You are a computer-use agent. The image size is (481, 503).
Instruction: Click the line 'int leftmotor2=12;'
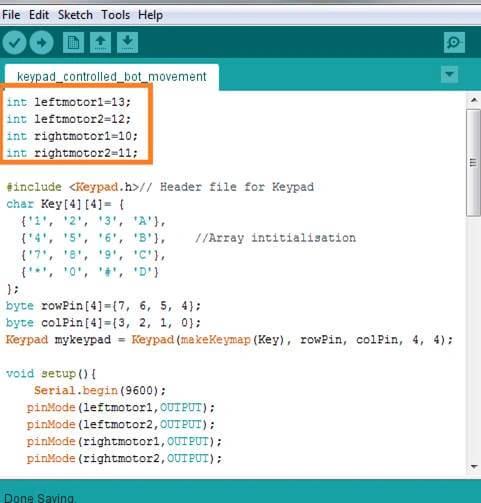pyautogui.click(x=69, y=119)
